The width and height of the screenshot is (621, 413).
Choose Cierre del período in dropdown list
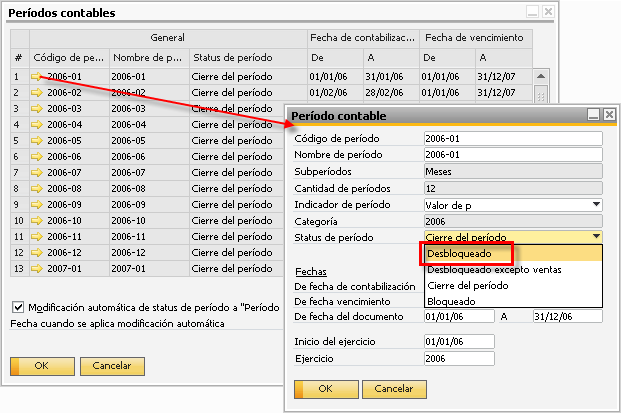click(514, 285)
